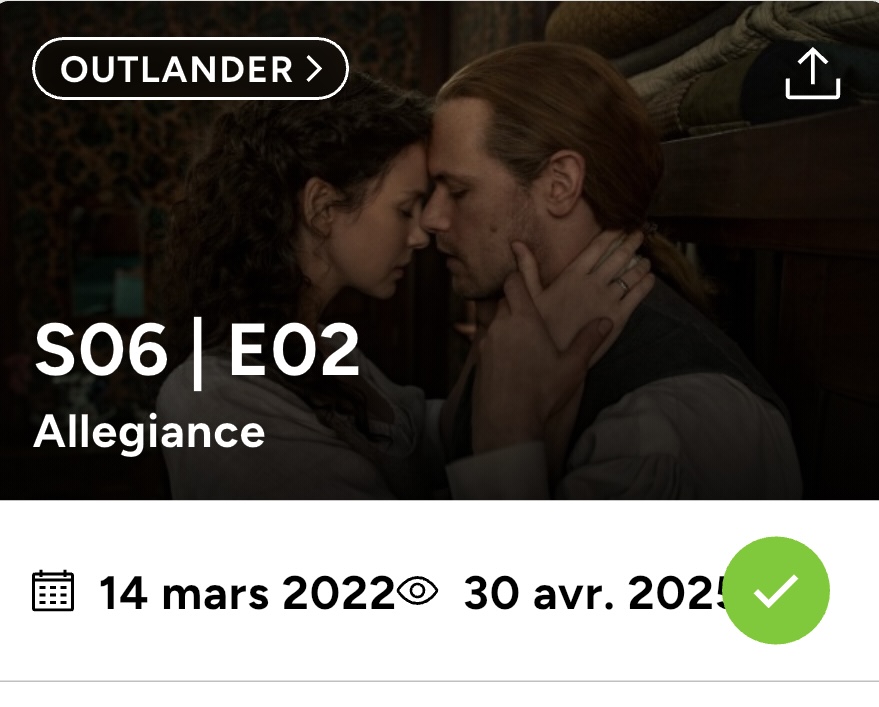Viewport: 879px width, 707px height.
Task: Tap the share icon on the episode banner
Action: click(x=812, y=73)
